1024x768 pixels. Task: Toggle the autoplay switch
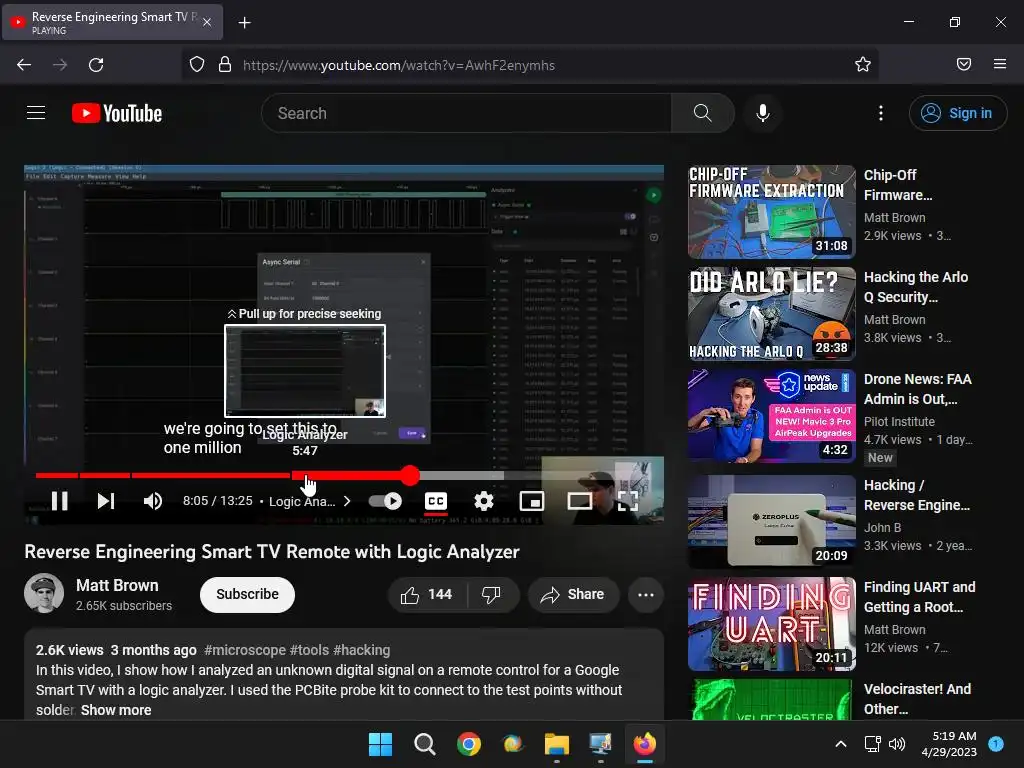(x=385, y=501)
